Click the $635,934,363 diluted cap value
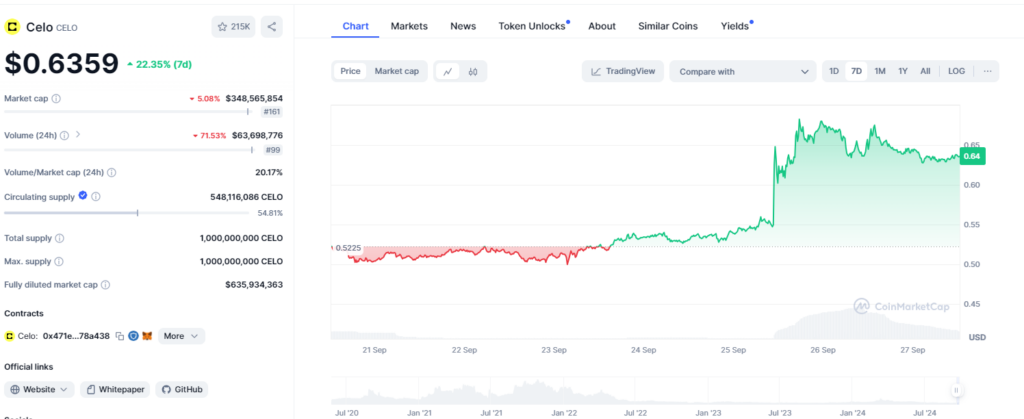 pos(254,285)
